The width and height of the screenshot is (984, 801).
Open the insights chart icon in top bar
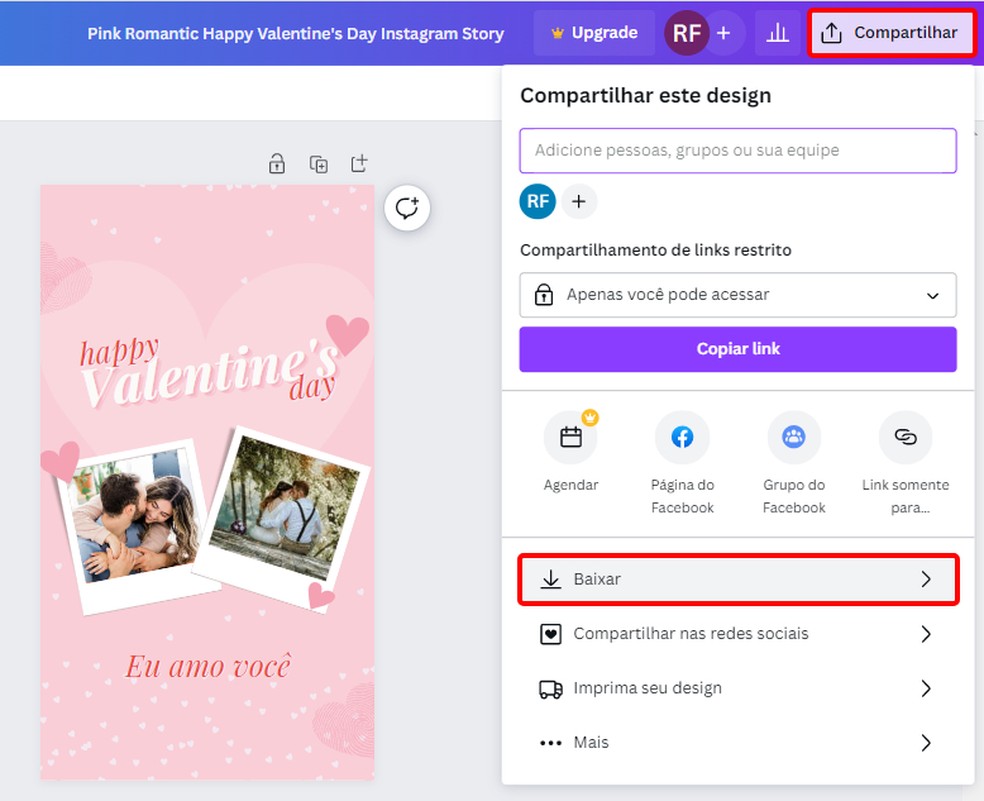[778, 32]
